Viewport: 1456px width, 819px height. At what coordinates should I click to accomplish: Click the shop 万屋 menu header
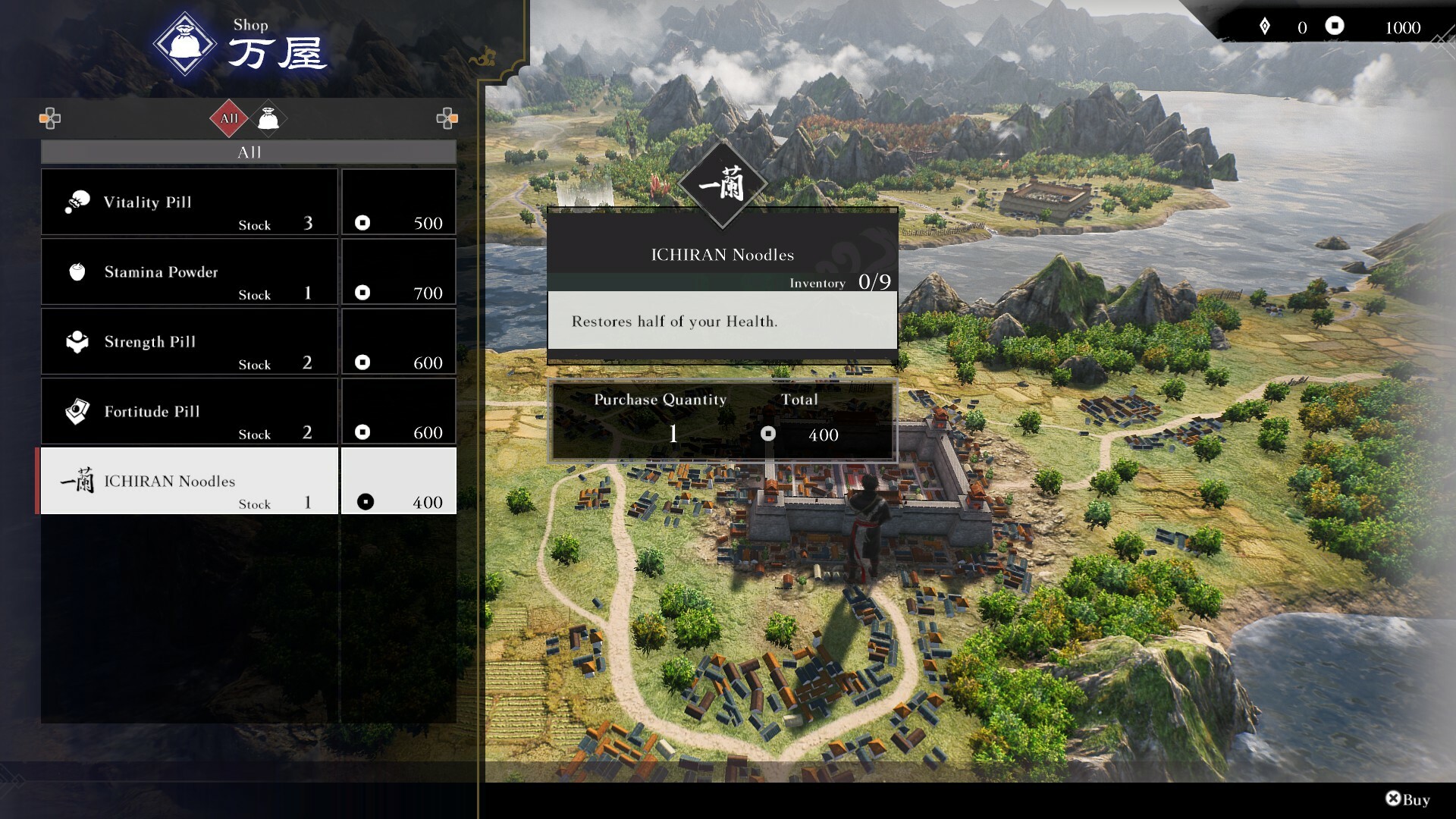click(x=253, y=40)
